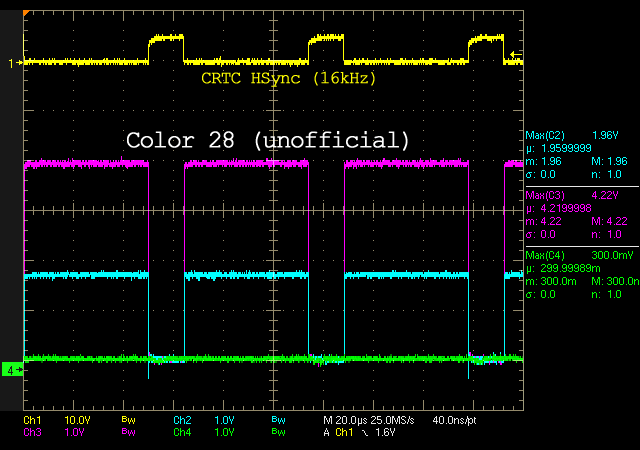Image resolution: width=640 pixels, height=450 pixels.
Task: Select the green 'n: 1.0' count for C4
Action: 607,294
